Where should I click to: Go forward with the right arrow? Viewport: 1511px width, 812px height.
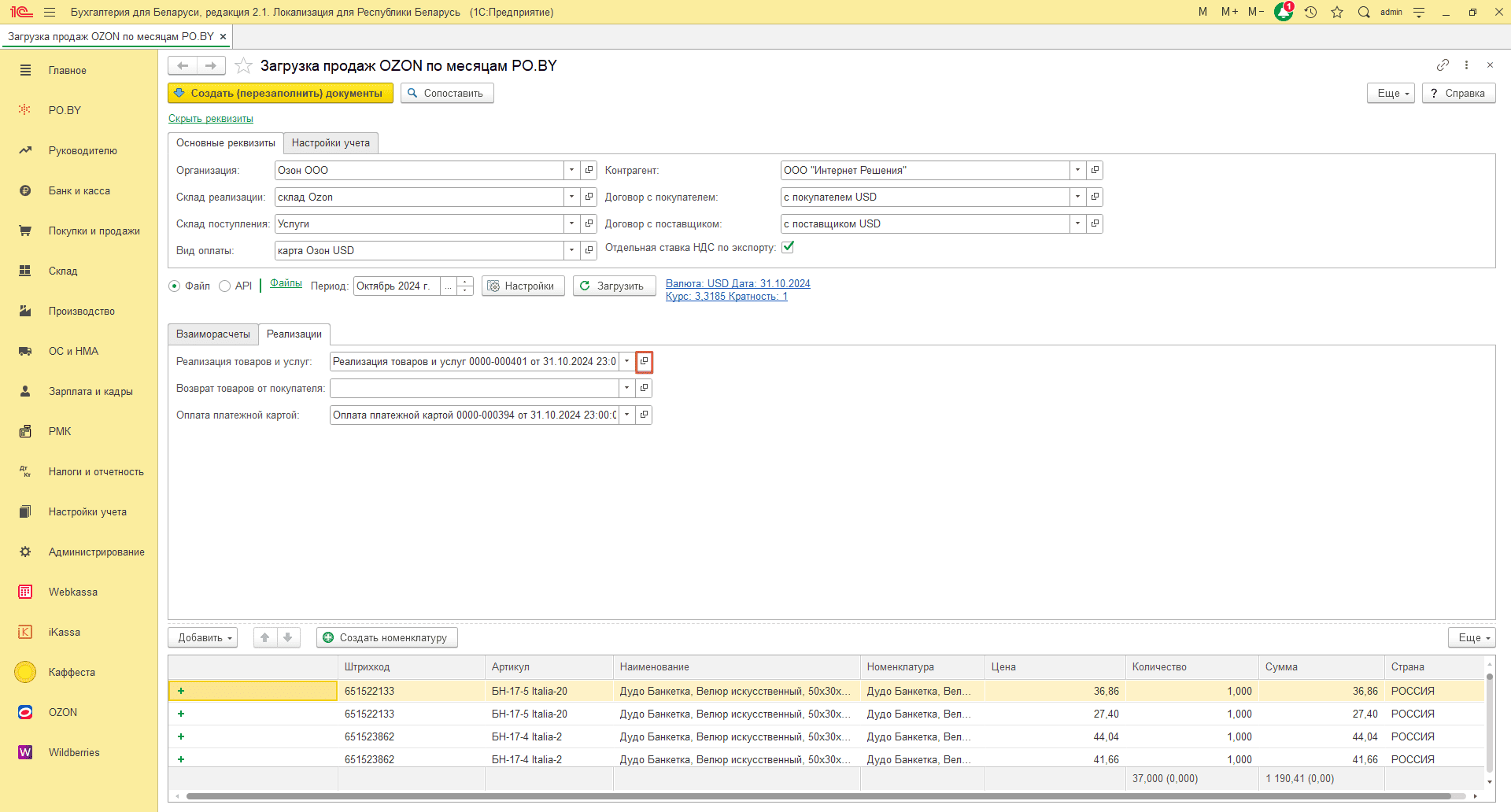[211, 65]
